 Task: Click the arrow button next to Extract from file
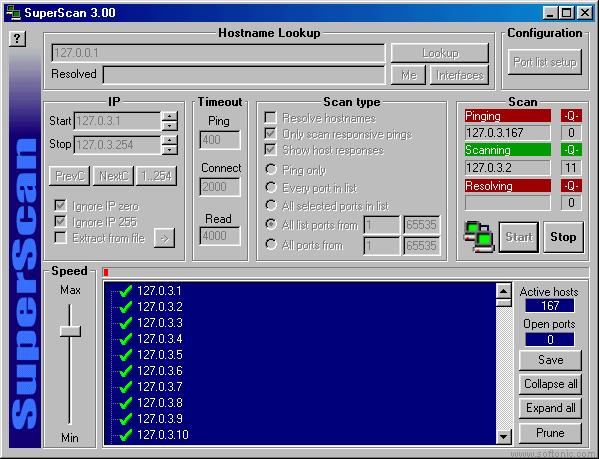tap(164, 238)
